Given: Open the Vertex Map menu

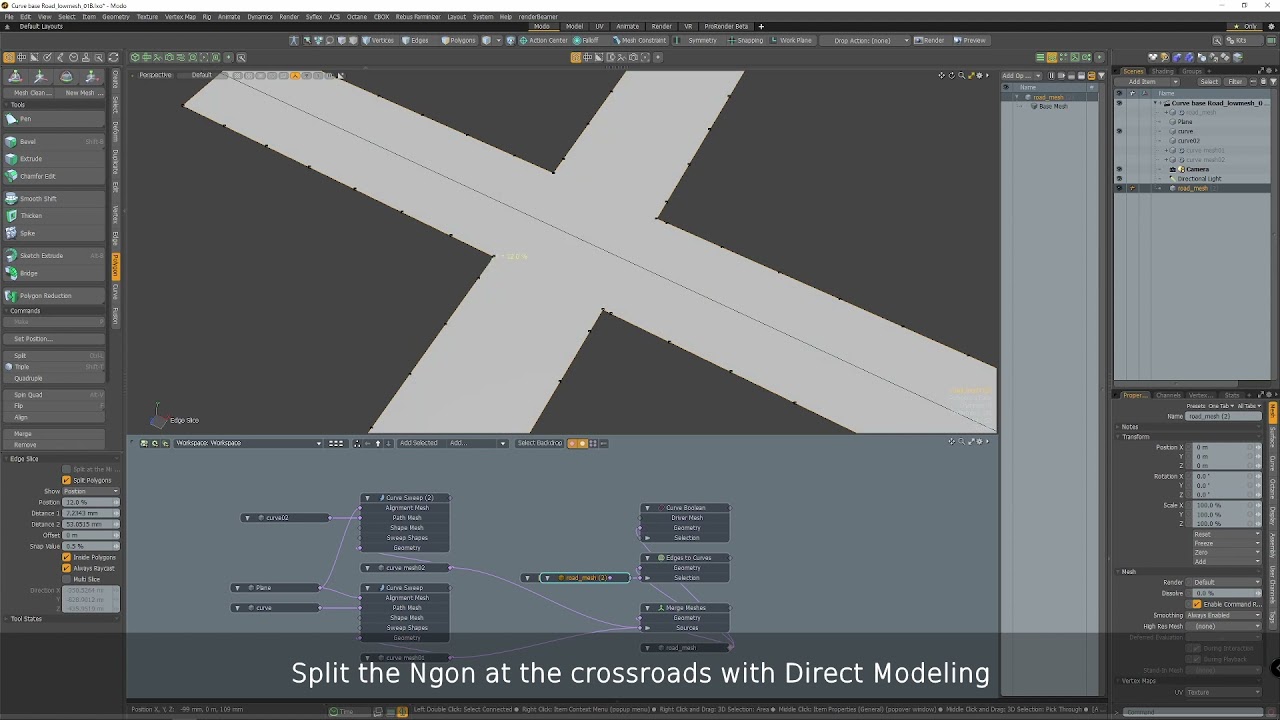Looking at the screenshot, I should (180, 17).
